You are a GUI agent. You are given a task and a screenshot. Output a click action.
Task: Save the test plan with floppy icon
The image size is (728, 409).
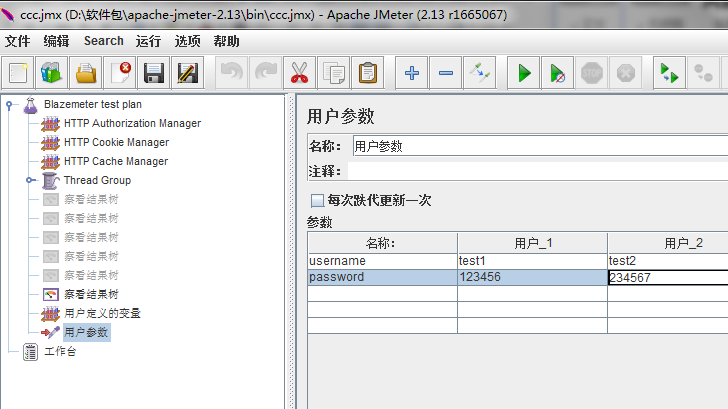(154, 73)
